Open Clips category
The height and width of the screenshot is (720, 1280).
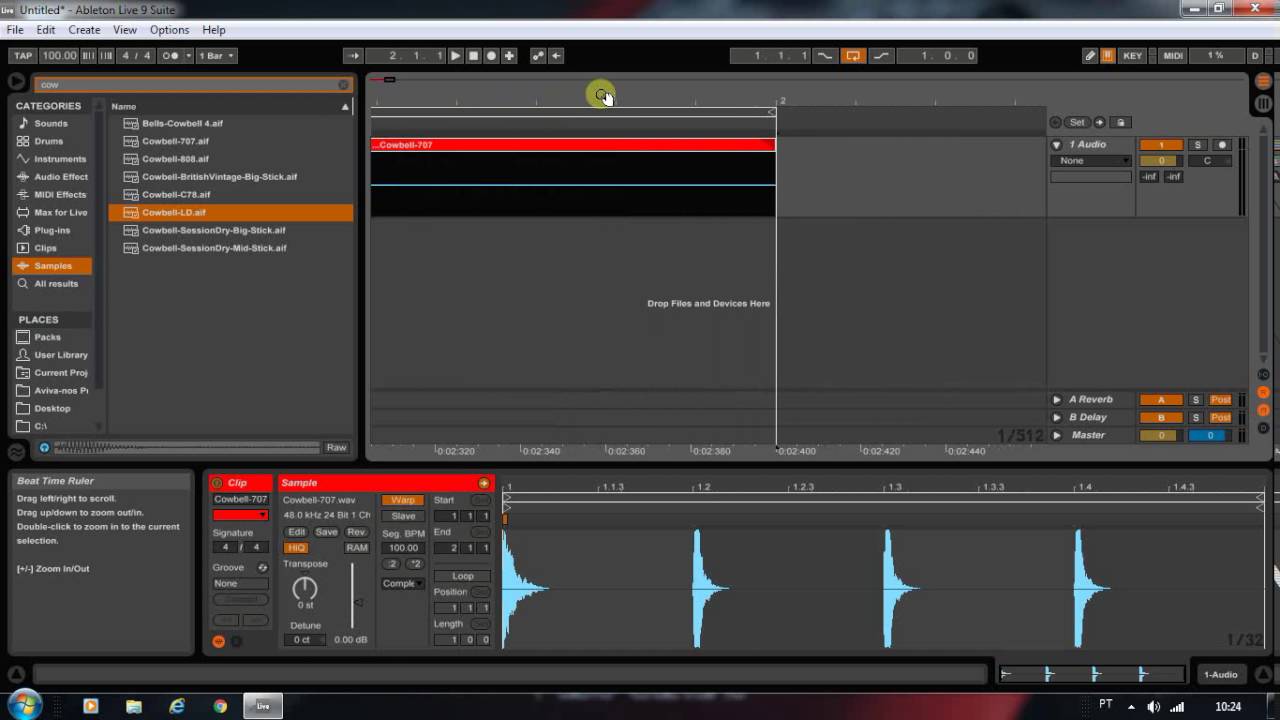click(x=45, y=248)
